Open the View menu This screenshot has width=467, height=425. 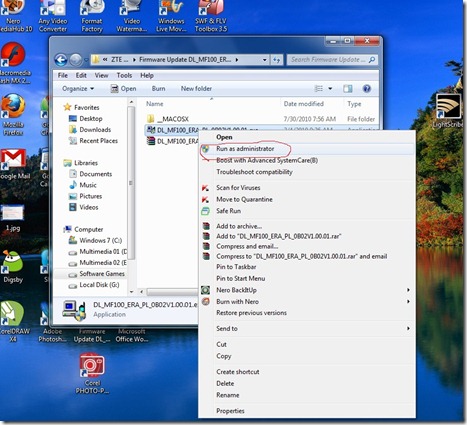(x=101, y=75)
